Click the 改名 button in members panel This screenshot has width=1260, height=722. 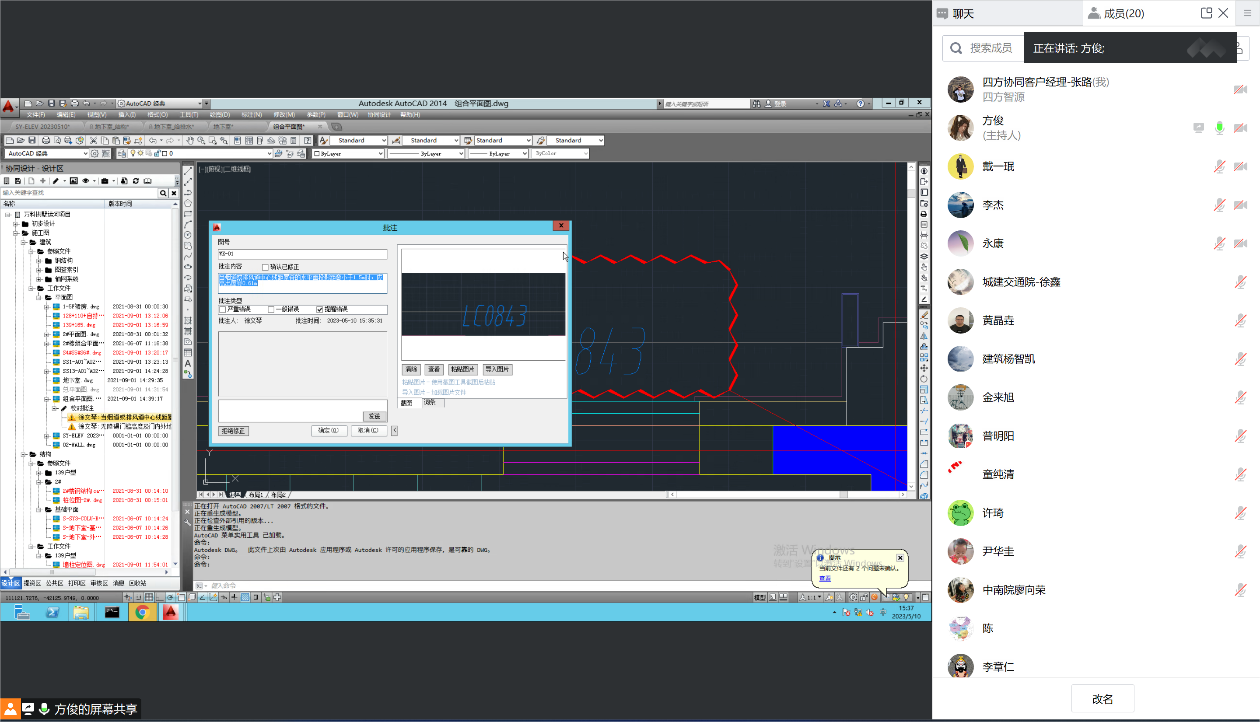[1102, 699]
